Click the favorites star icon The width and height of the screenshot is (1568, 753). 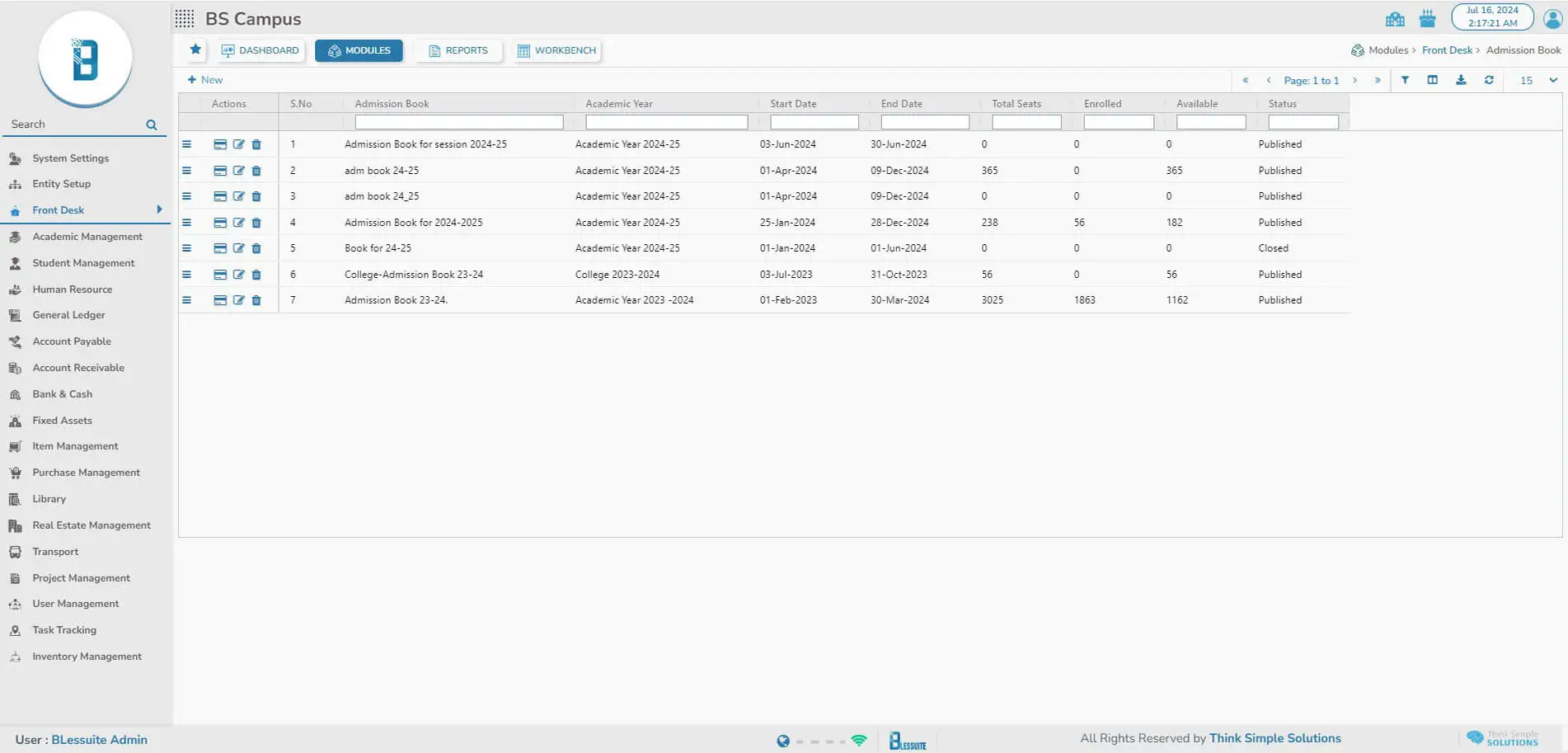click(195, 49)
